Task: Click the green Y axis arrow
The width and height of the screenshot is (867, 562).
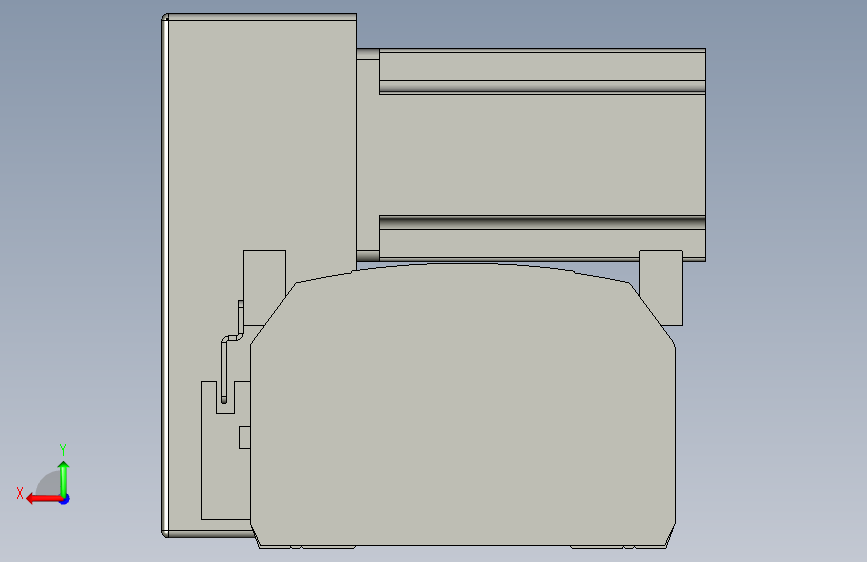Action: (x=64, y=479)
